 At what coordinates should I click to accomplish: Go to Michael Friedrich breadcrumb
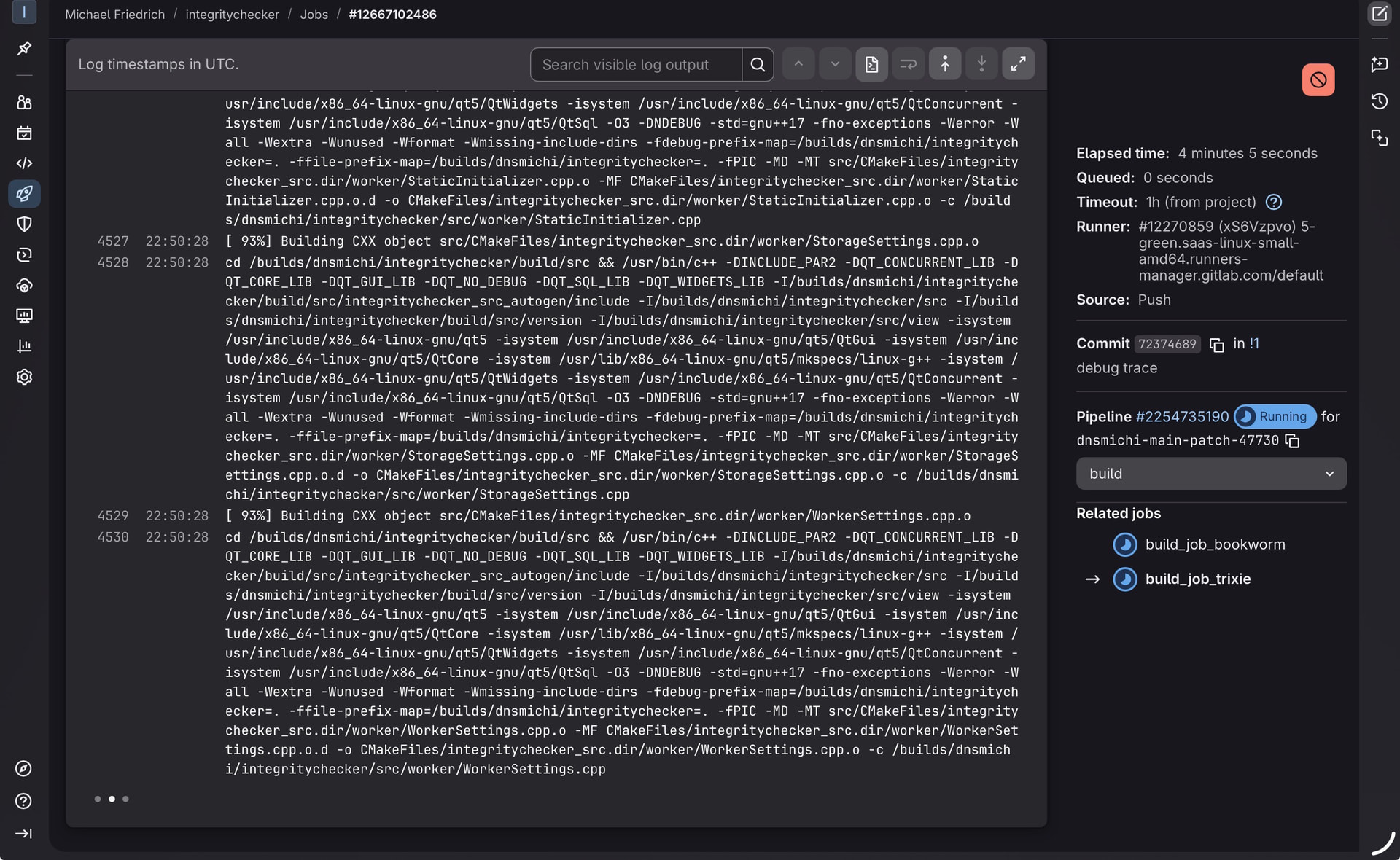114,15
